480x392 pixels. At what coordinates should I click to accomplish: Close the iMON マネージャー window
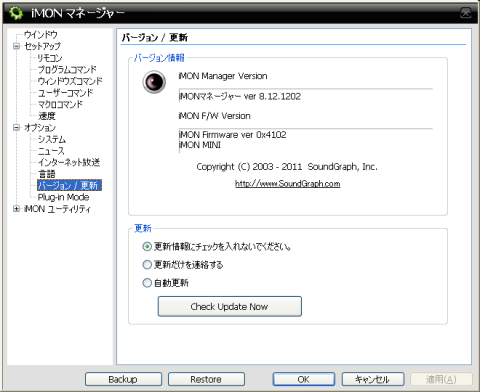tap(466, 13)
